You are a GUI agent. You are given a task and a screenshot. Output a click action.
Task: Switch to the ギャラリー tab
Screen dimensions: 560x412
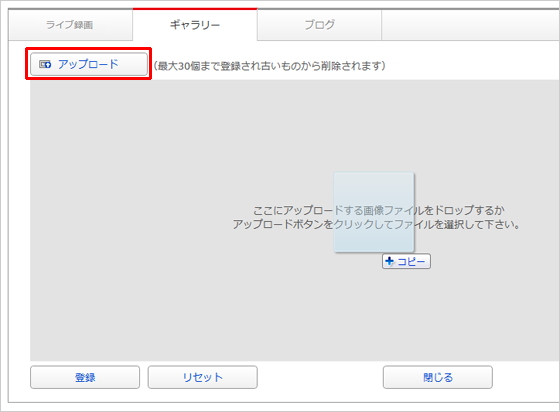(x=195, y=25)
